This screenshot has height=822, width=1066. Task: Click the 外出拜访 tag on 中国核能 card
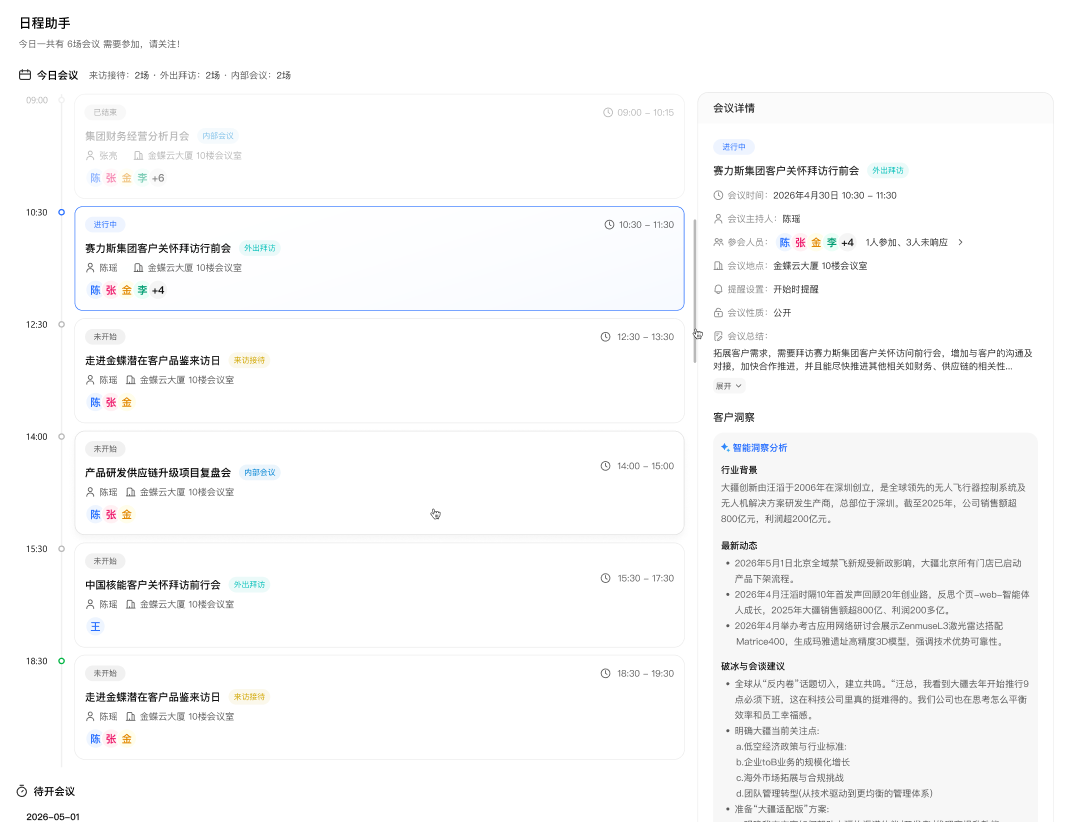[x=249, y=585]
